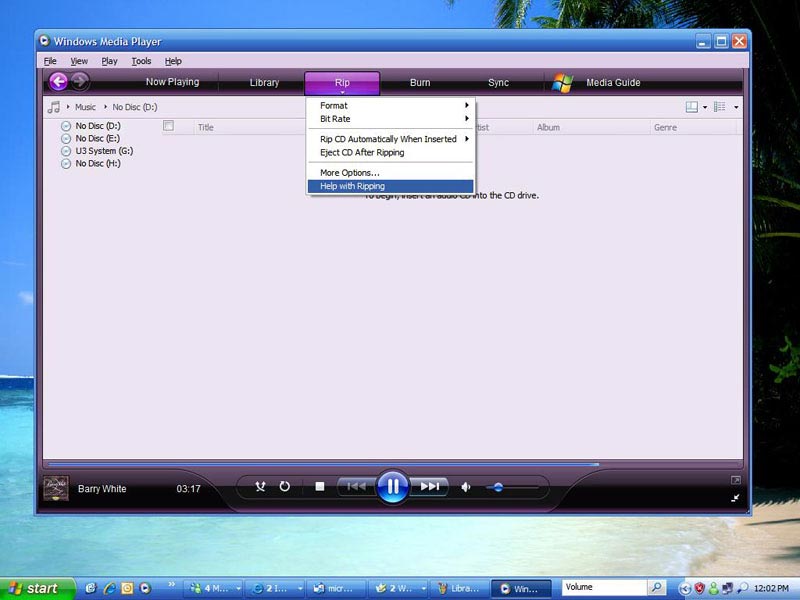
Task: Open the Layout options icon
Action: tap(692, 107)
